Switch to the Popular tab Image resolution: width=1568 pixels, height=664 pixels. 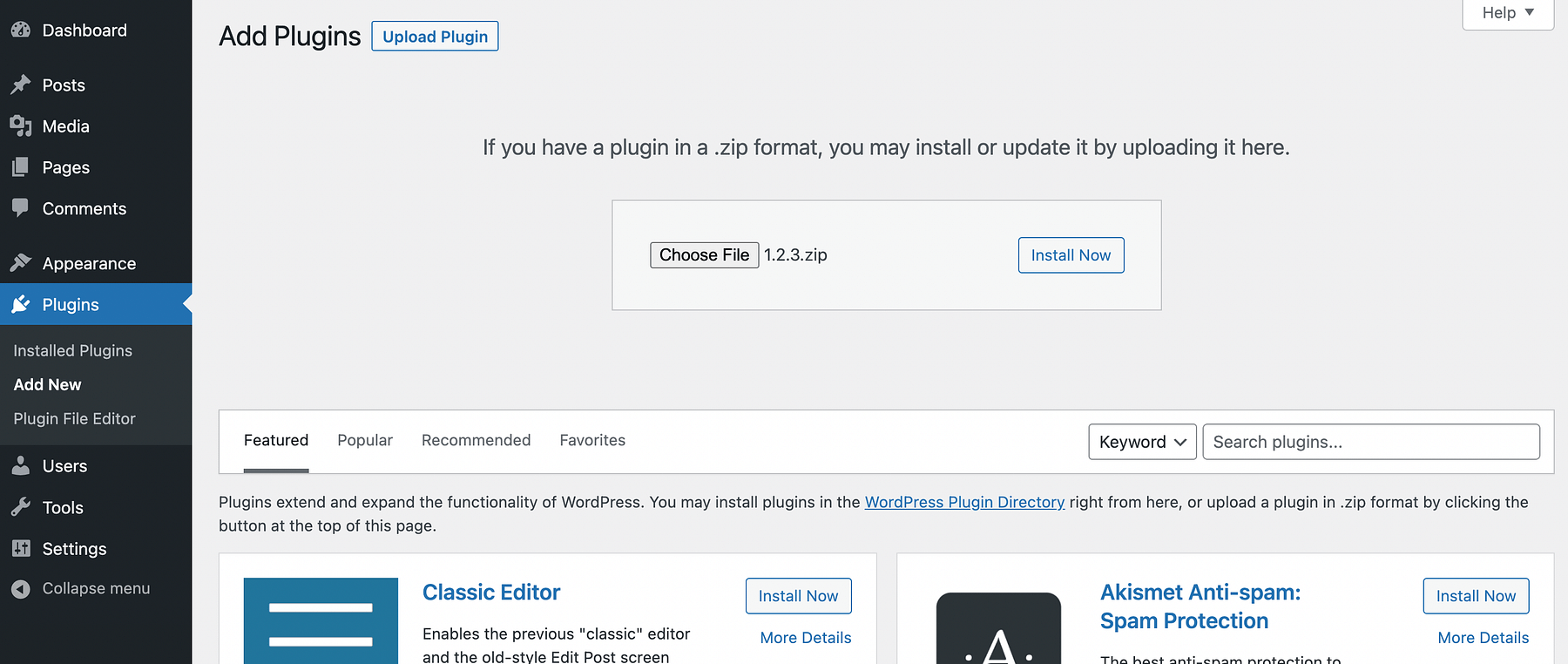365,441
